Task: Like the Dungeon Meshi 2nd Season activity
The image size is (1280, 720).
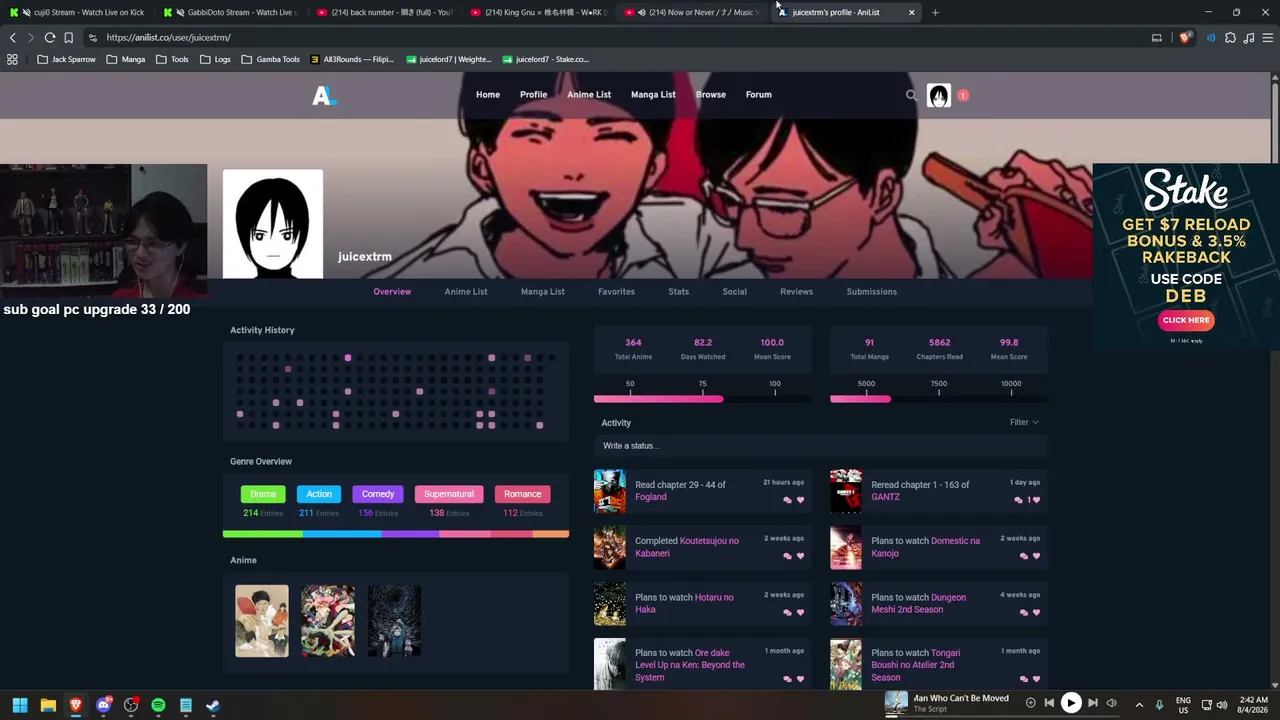Action: pyautogui.click(x=1036, y=612)
